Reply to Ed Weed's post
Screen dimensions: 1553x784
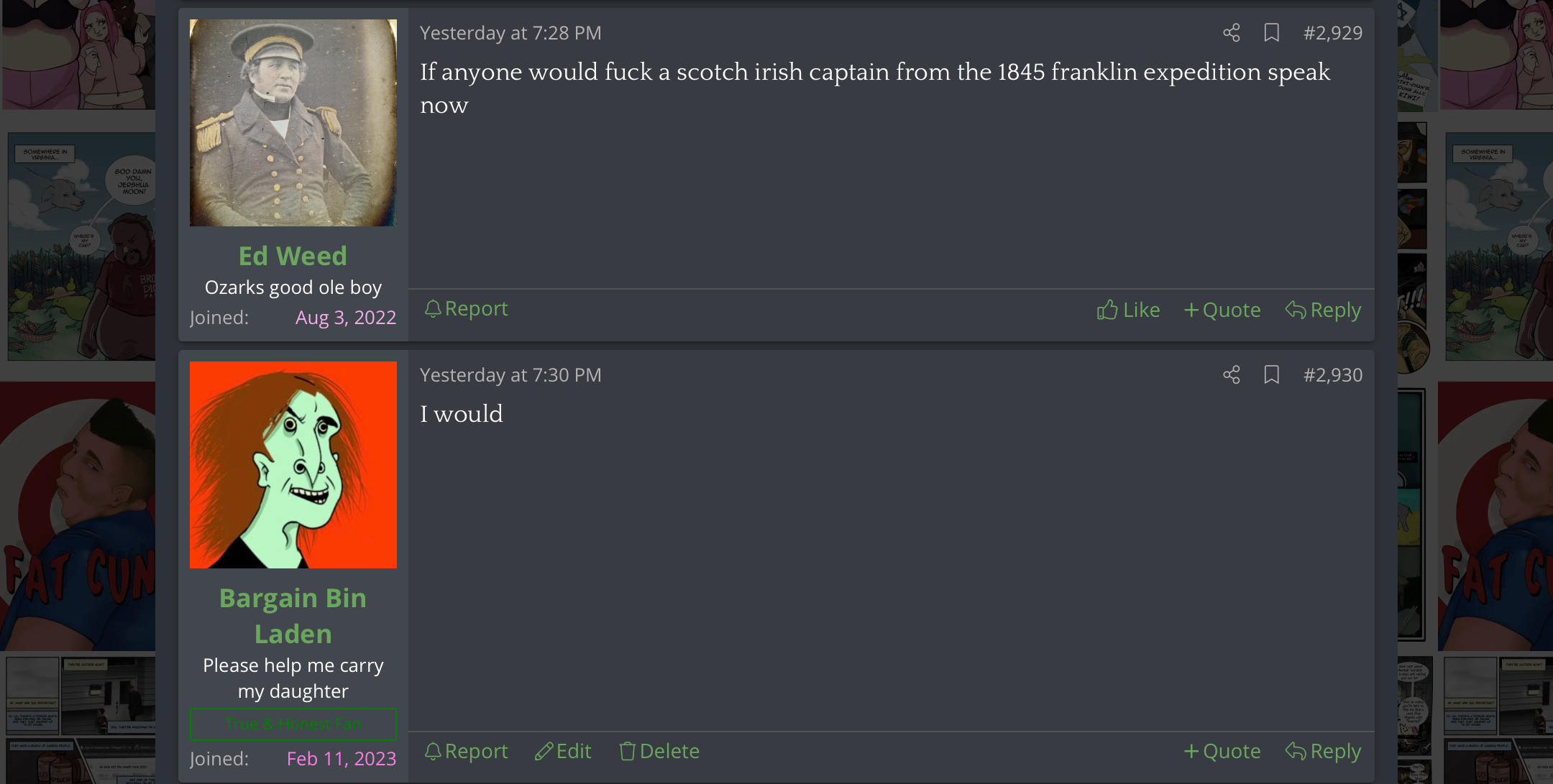point(1323,310)
